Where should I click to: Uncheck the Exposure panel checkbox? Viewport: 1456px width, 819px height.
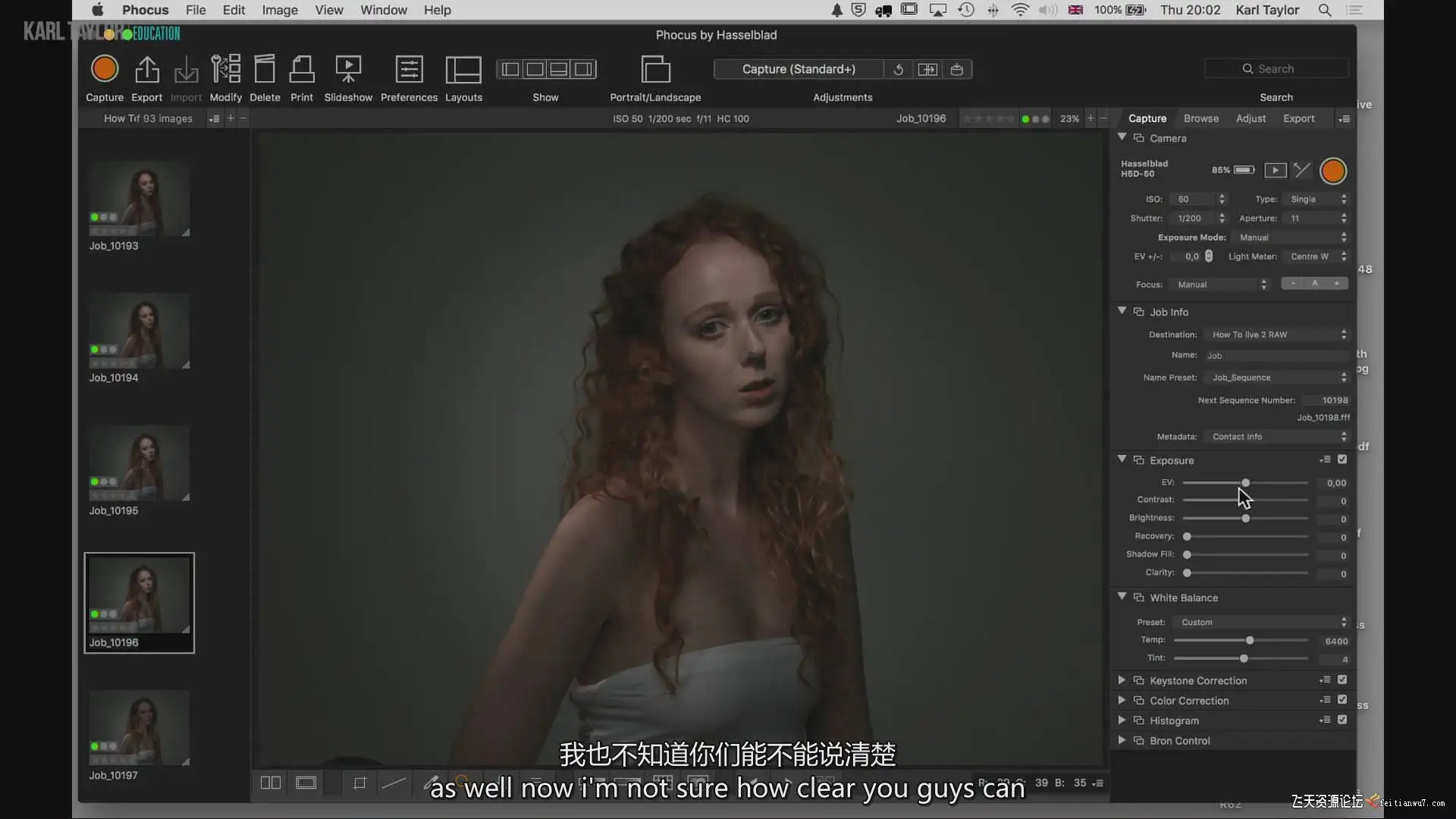[1342, 460]
